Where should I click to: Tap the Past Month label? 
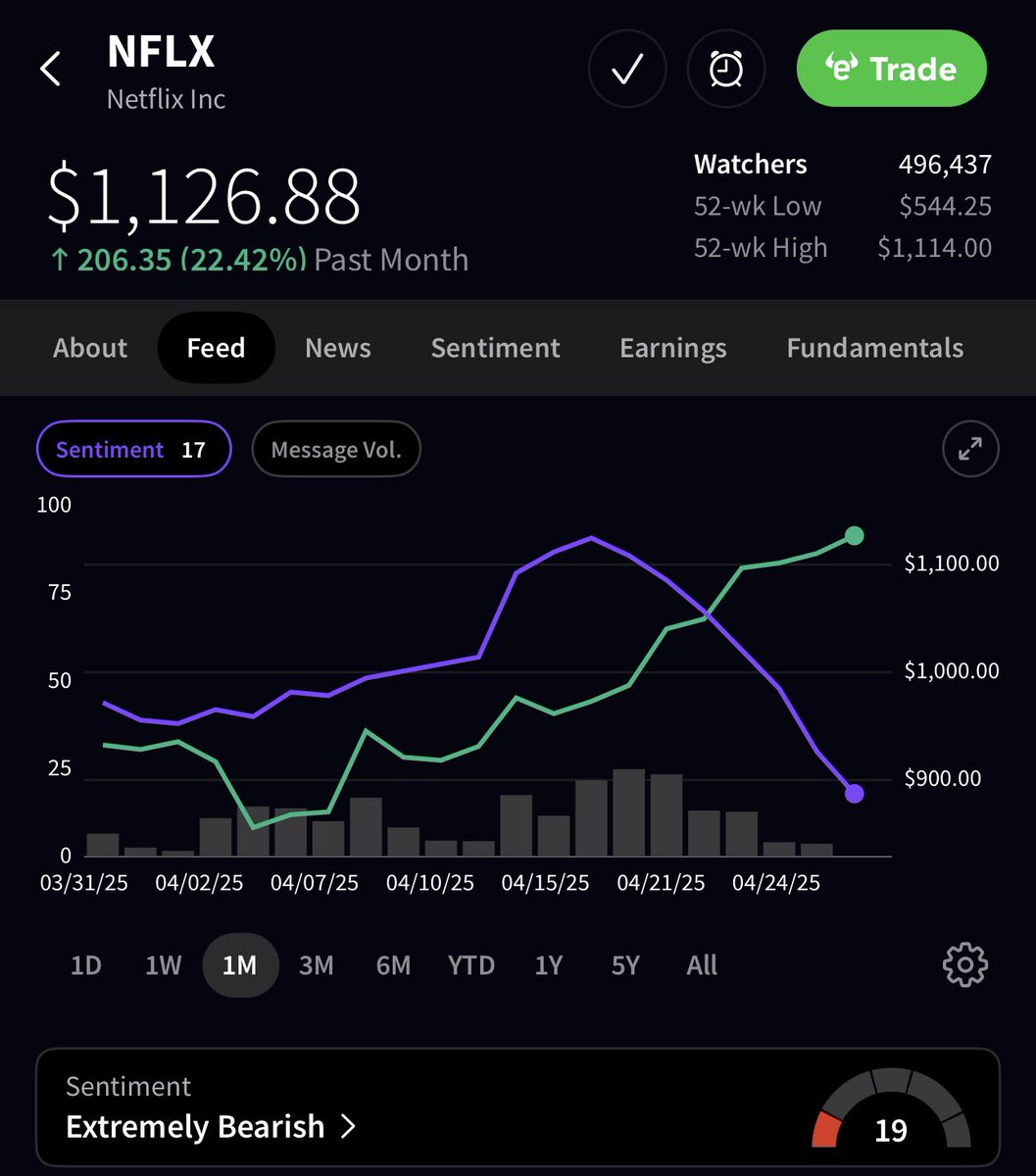pyautogui.click(x=391, y=260)
